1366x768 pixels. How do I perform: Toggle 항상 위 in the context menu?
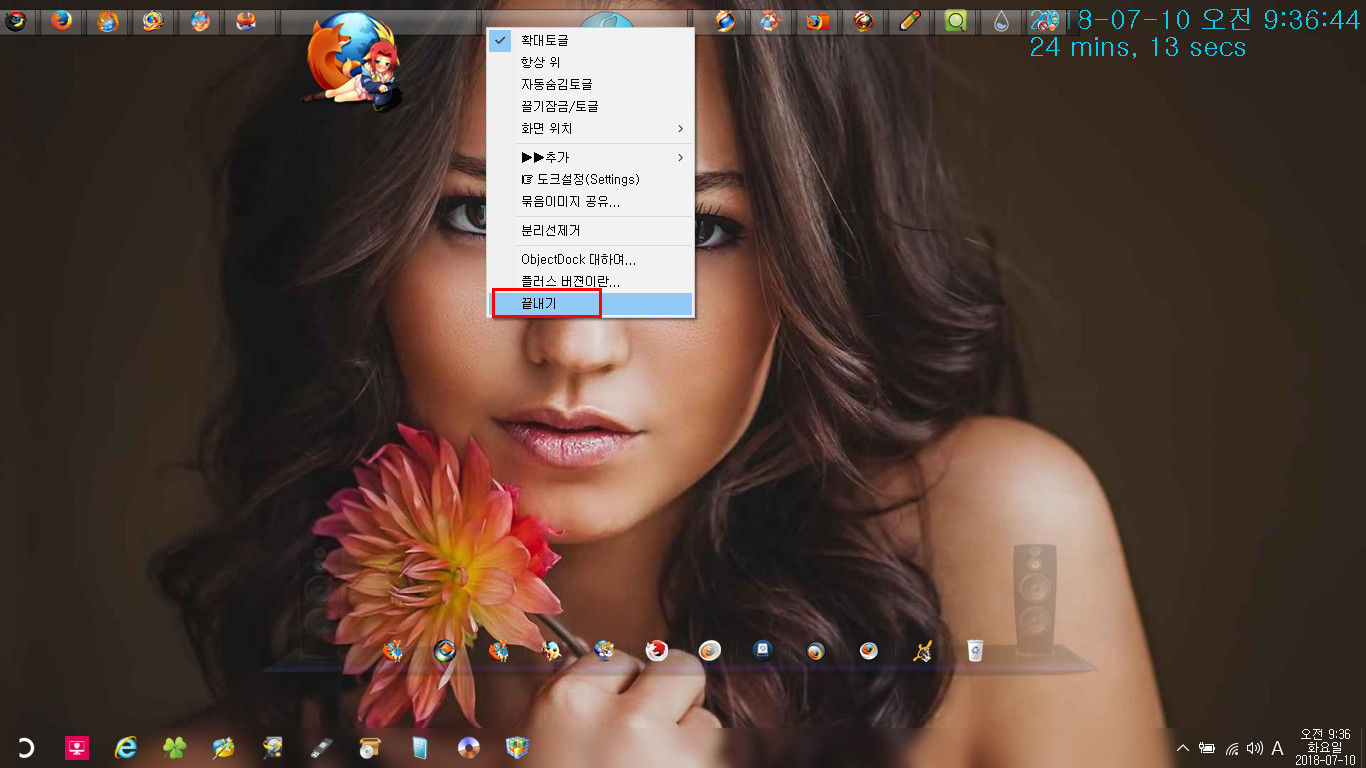coord(591,62)
